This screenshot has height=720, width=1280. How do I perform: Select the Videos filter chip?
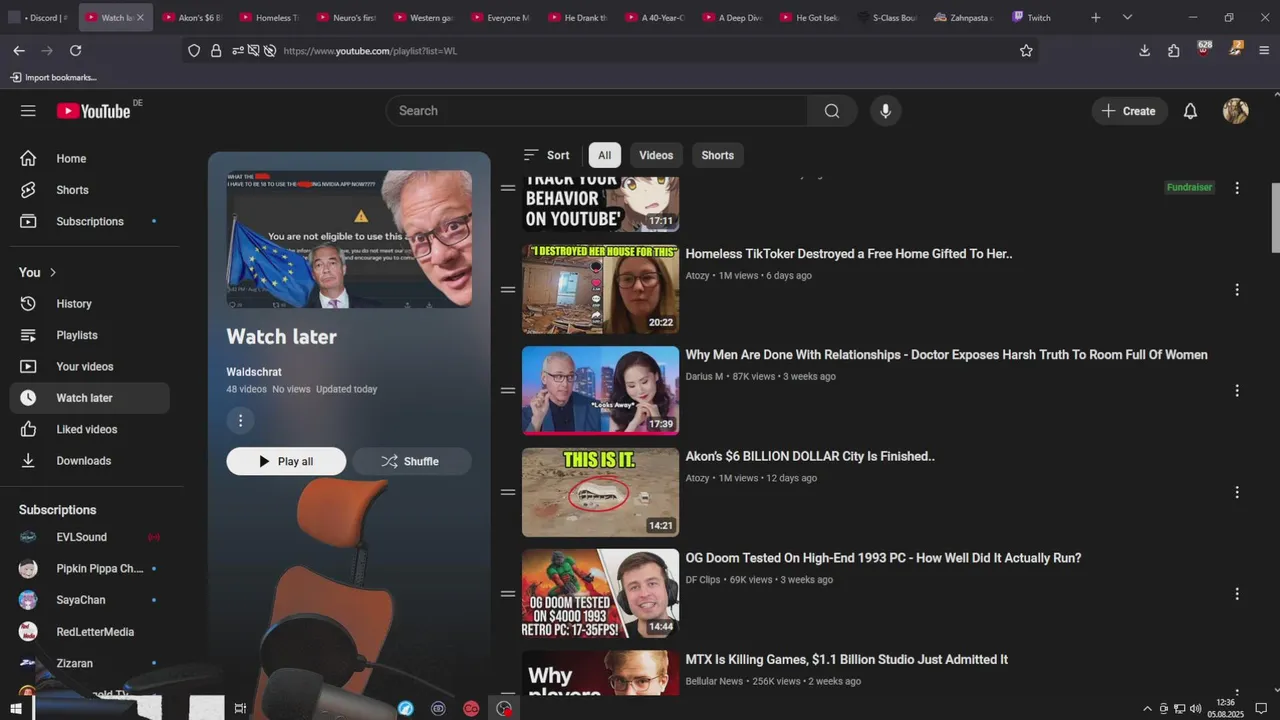tap(656, 155)
